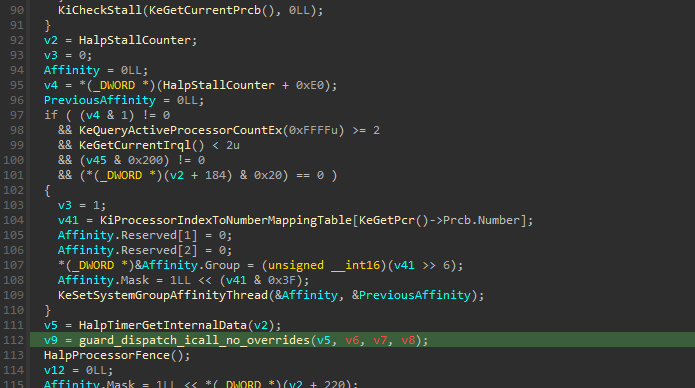Click variable v3 on line 93
The image size is (695, 388).
(x=51, y=55)
